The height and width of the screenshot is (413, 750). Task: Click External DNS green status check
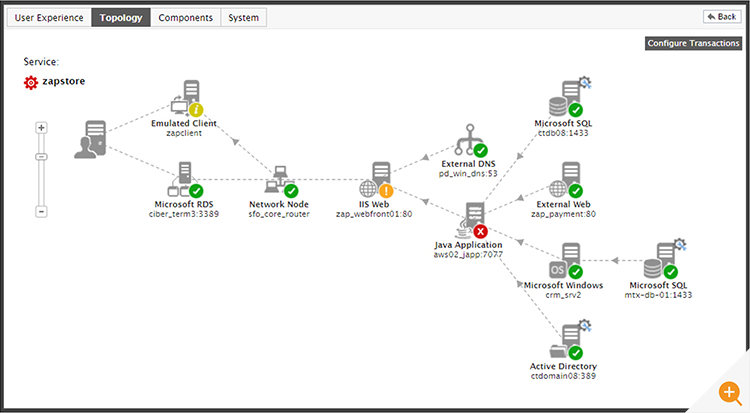(x=480, y=150)
